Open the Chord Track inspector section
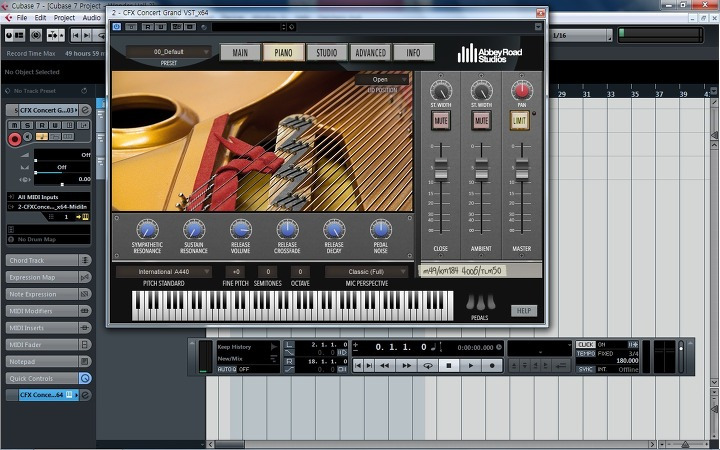Screen dimensions: 720x450 click(48, 260)
